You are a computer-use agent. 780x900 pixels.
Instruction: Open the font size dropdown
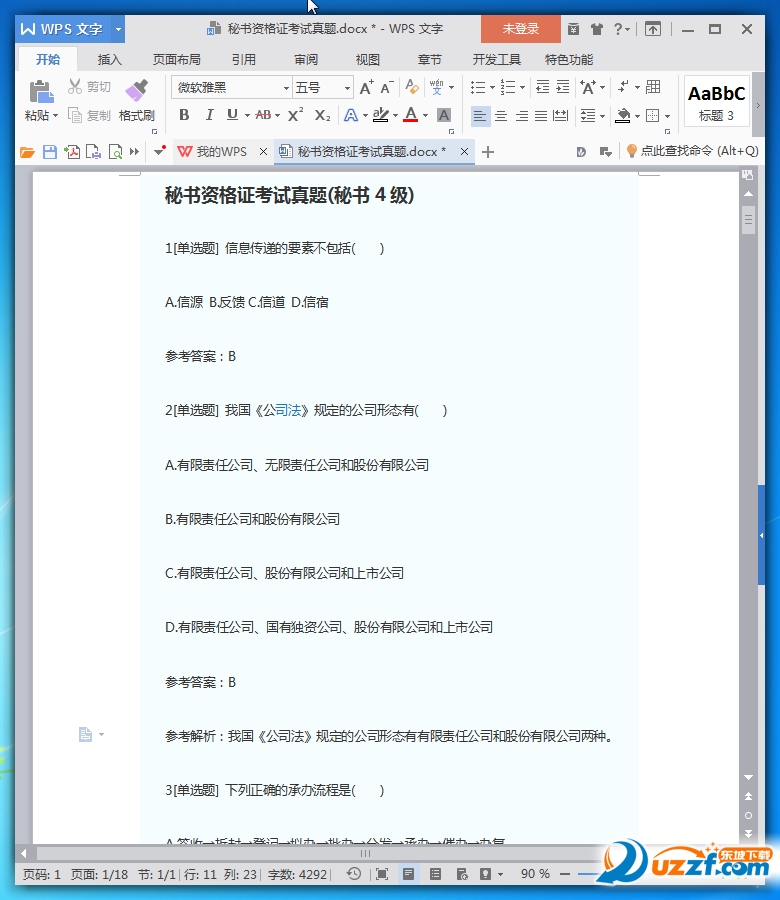pyautogui.click(x=347, y=88)
